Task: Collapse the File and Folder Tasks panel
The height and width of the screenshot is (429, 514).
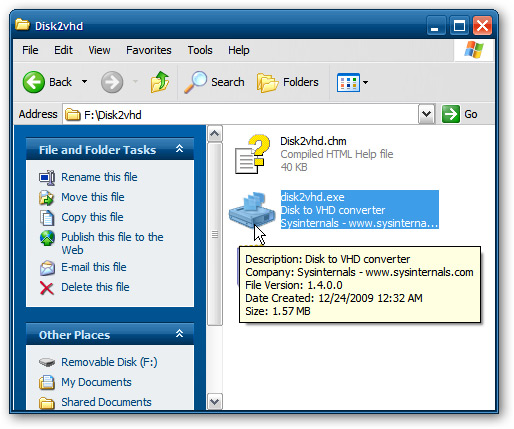Action: [179, 149]
